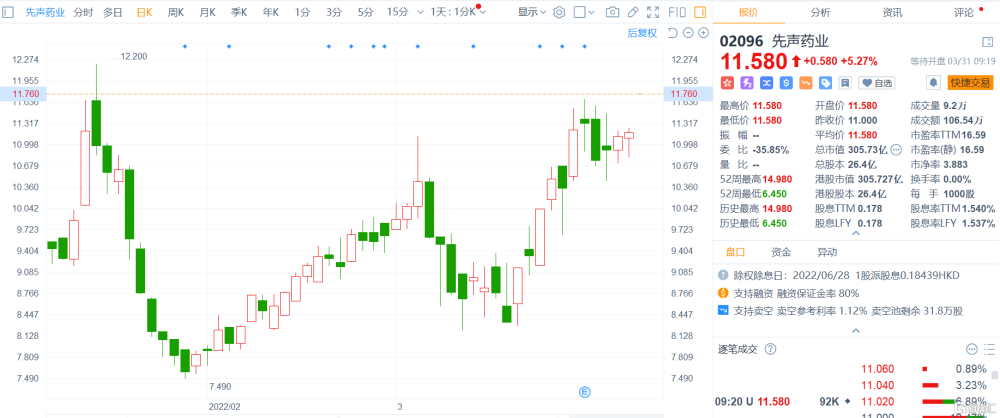This screenshot has width=1000, height=418.
Task: Zoom out chart with minus icon
Action: (x=688, y=33)
